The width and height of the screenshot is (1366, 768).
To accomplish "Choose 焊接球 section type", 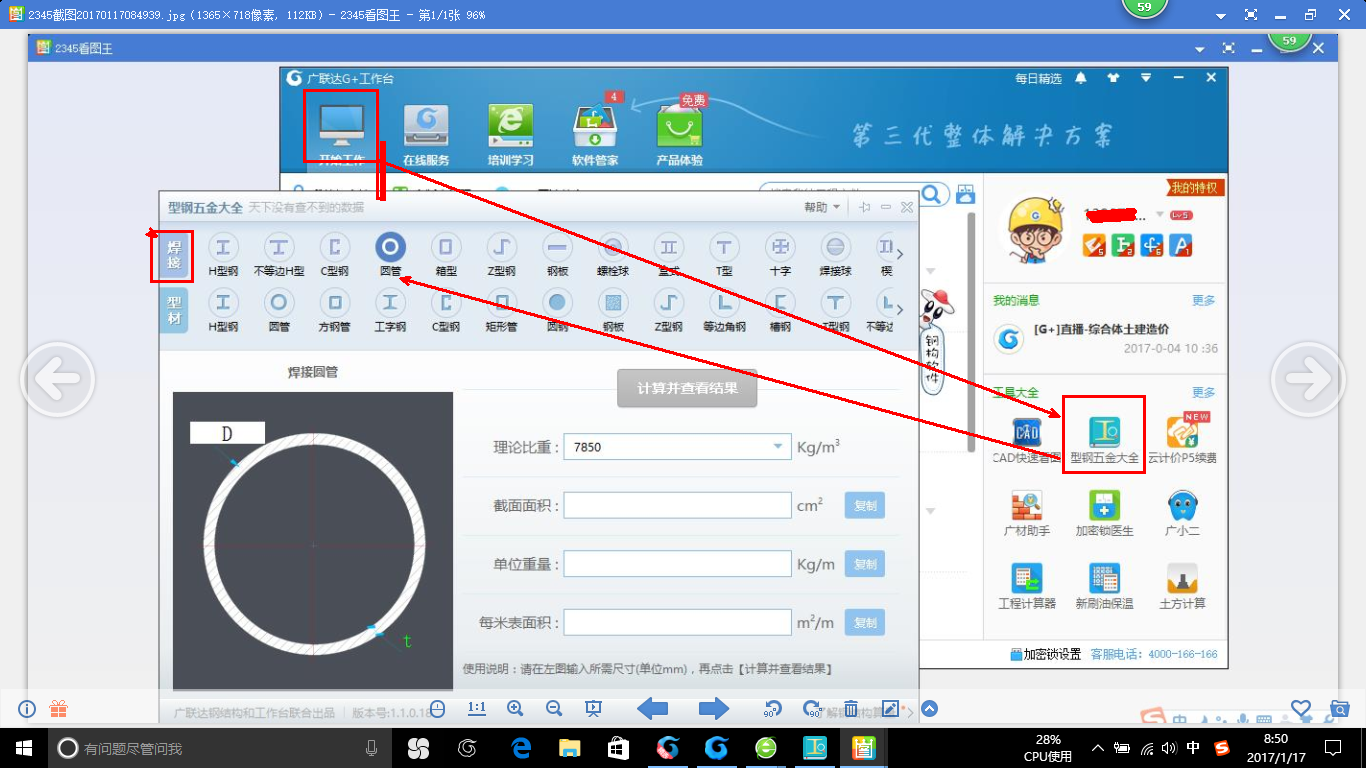I will [836, 255].
